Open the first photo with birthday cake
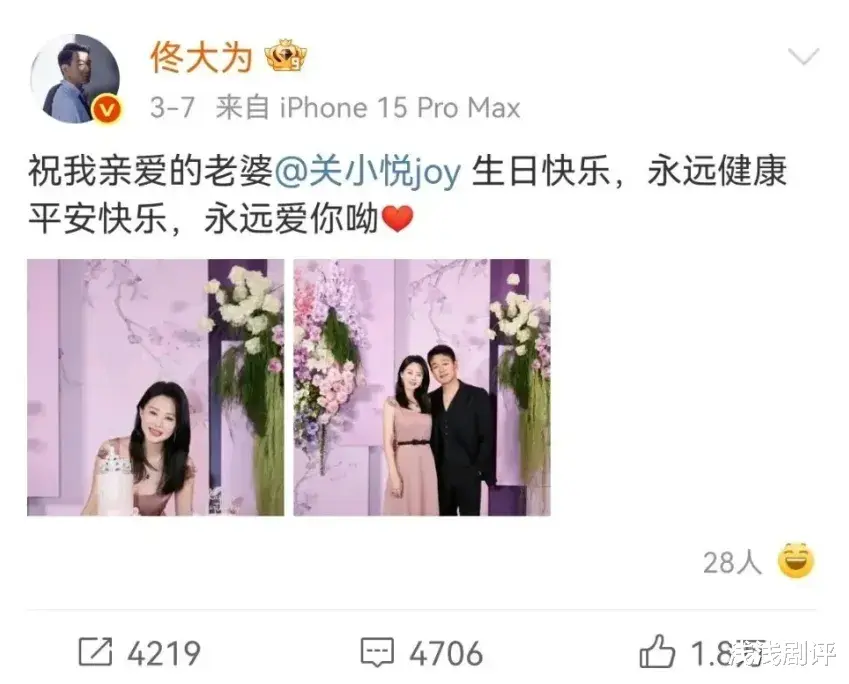849x684 pixels. tap(155, 387)
